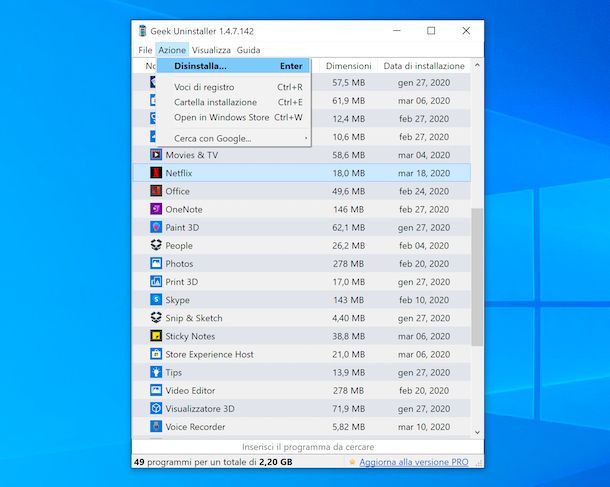This screenshot has height=487, width=610.
Task: Click the mar 18, 2020 install date
Action: (x=424, y=173)
